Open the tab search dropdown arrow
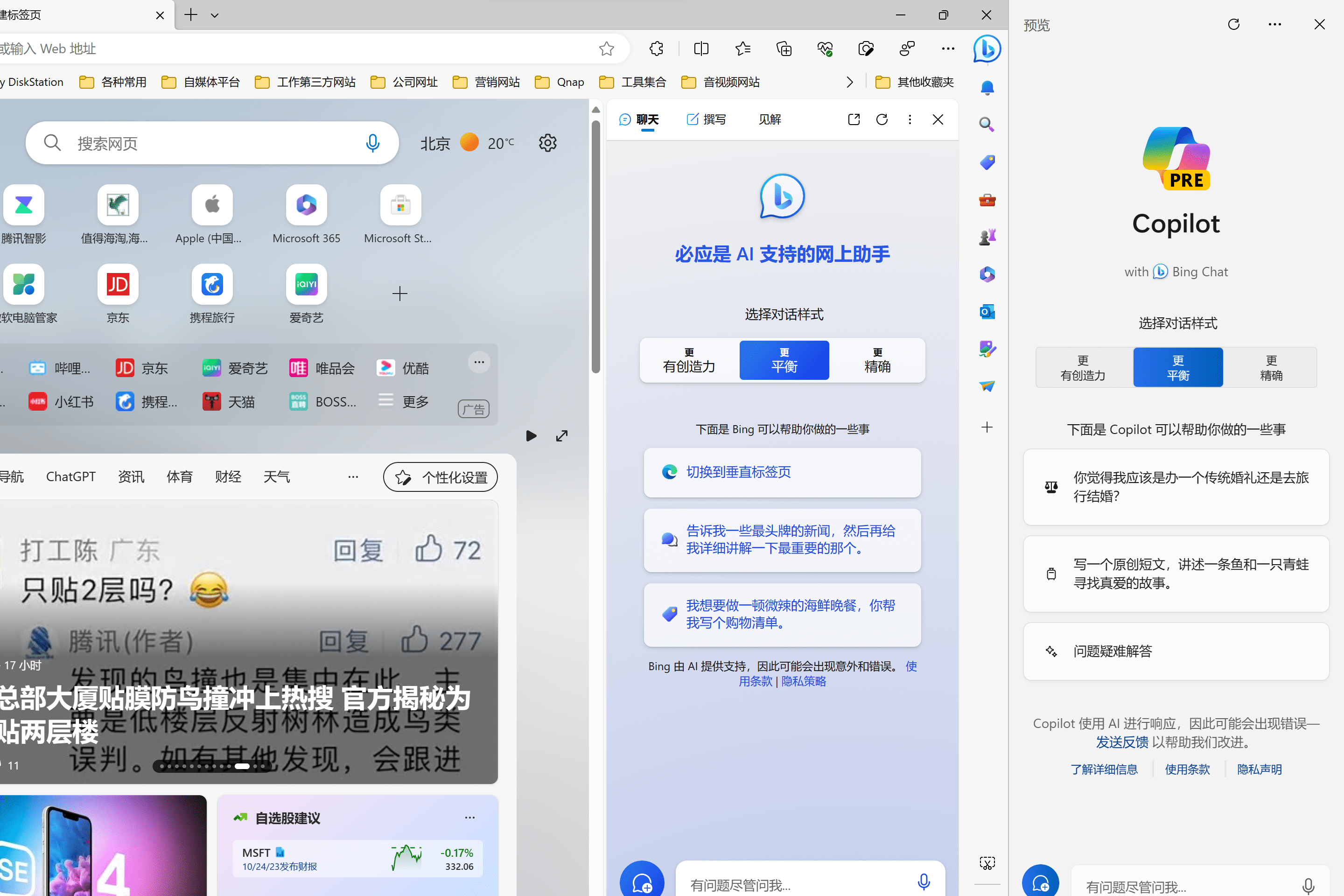The image size is (1344, 896). coord(215,15)
